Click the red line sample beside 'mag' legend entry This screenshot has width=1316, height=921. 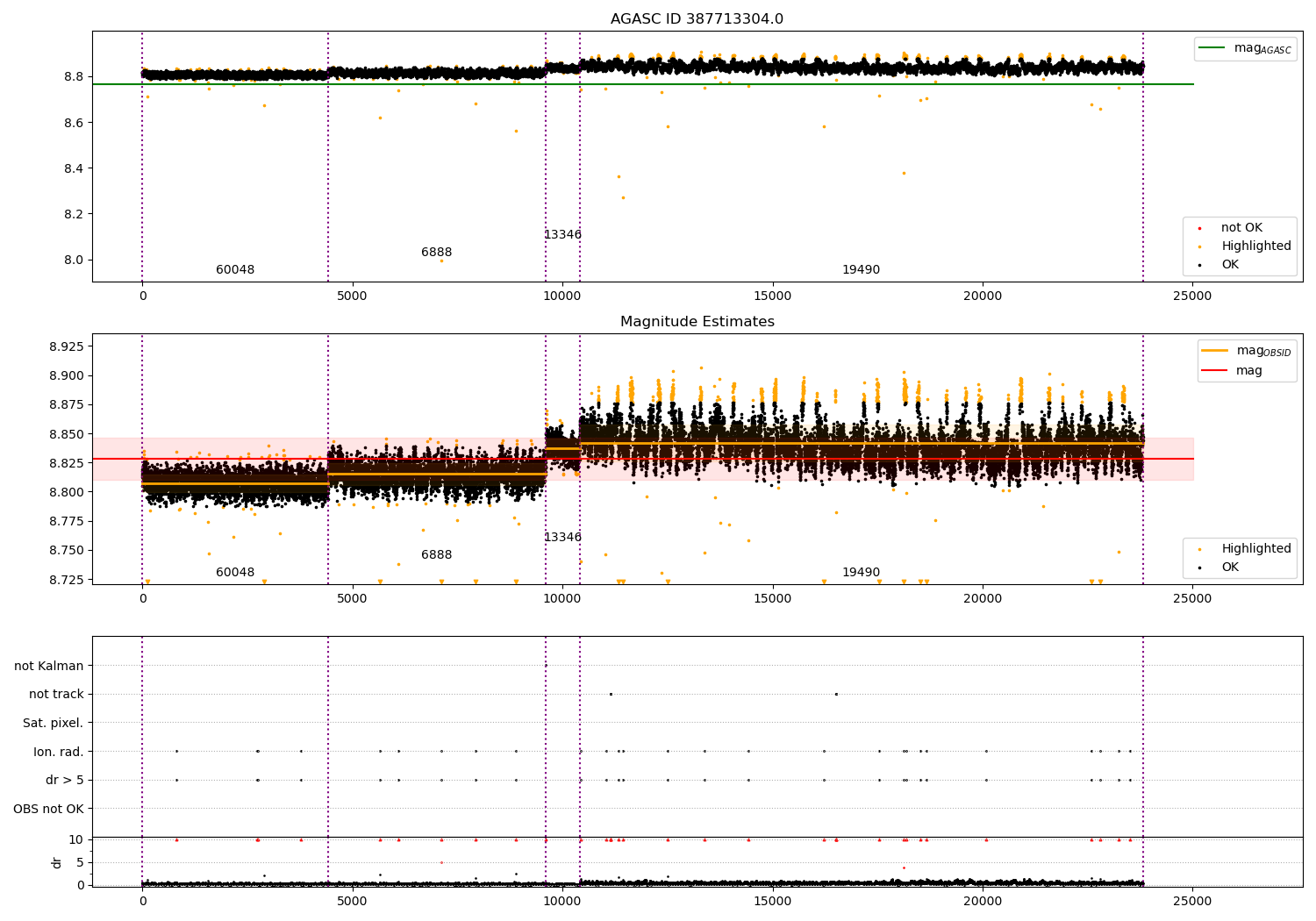tap(1214, 371)
